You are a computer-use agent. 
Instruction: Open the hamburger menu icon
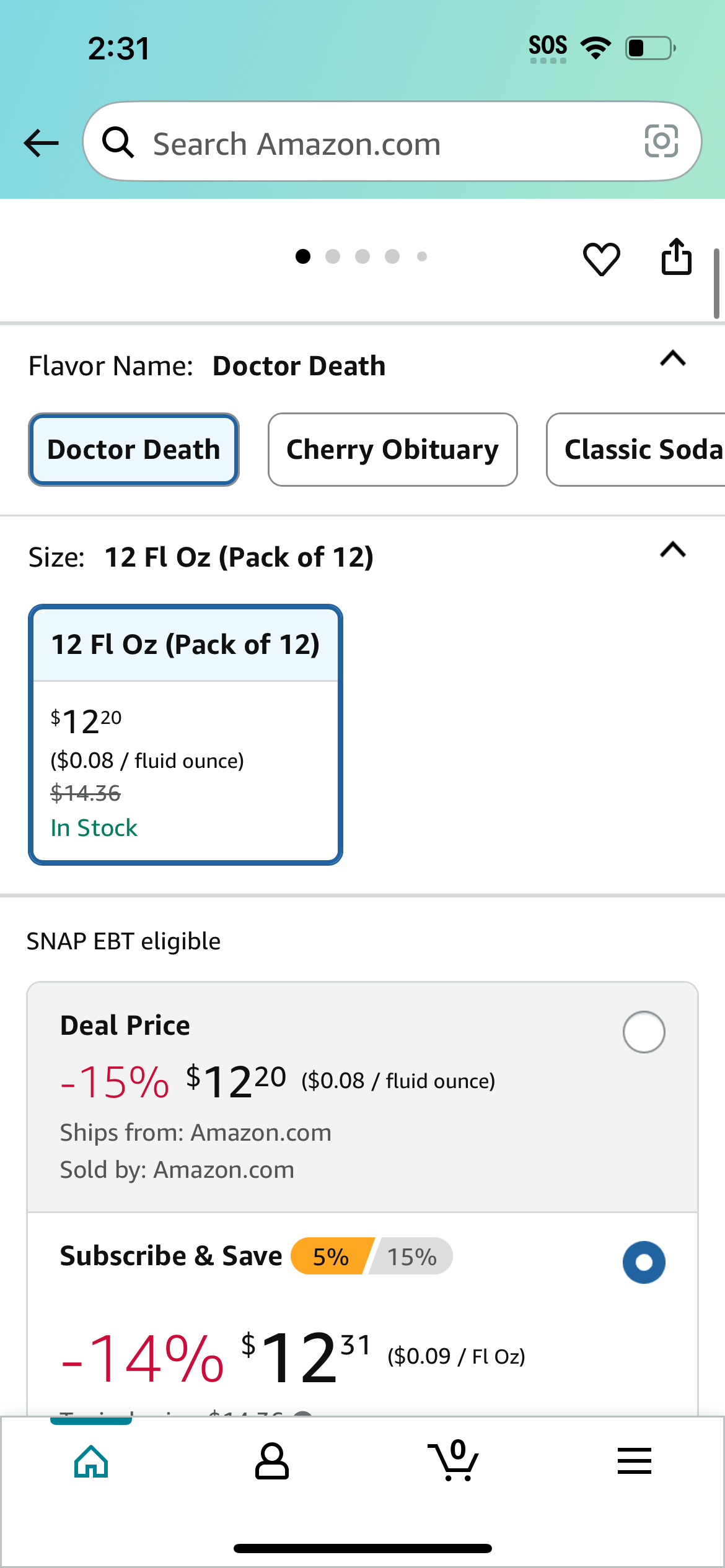pos(635,1461)
